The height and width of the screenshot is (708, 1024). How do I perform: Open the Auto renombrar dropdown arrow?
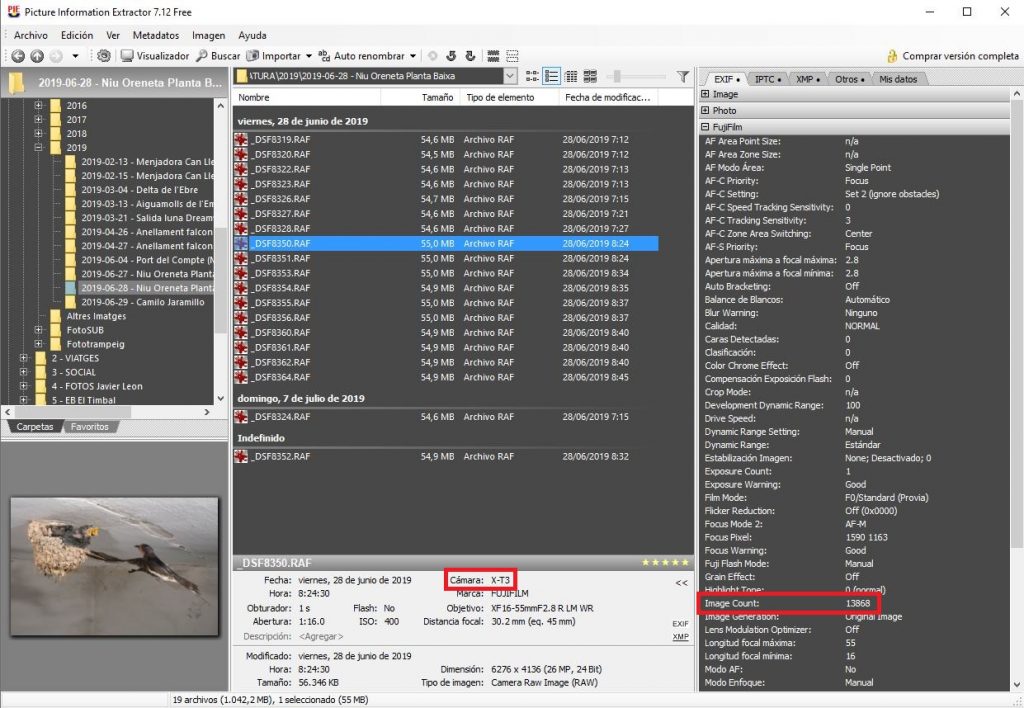412,56
